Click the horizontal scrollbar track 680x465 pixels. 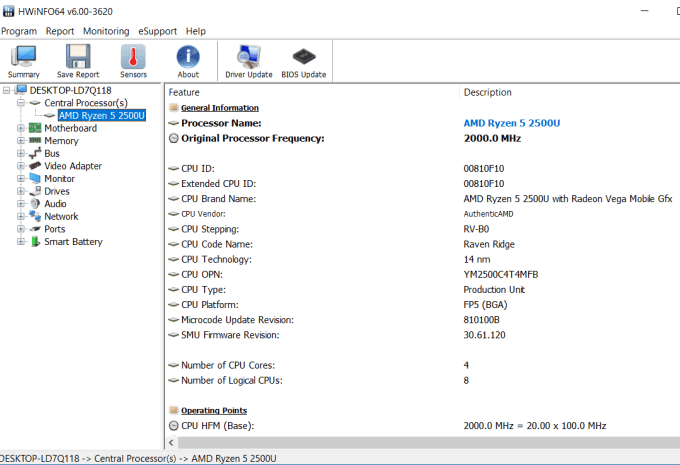click(x=428, y=442)
